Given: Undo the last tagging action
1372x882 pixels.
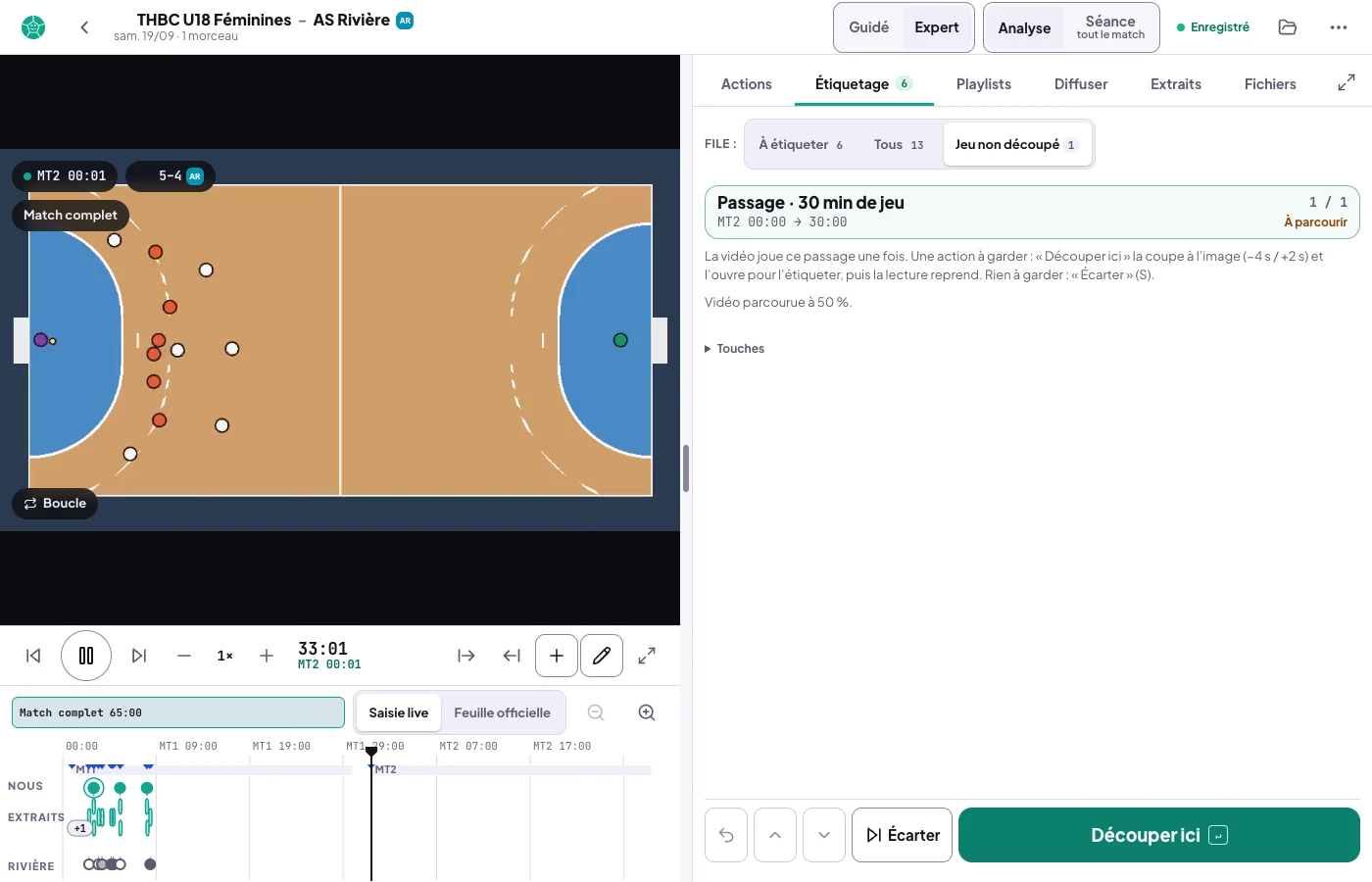Looking at the screenshot, I should 726,835.
